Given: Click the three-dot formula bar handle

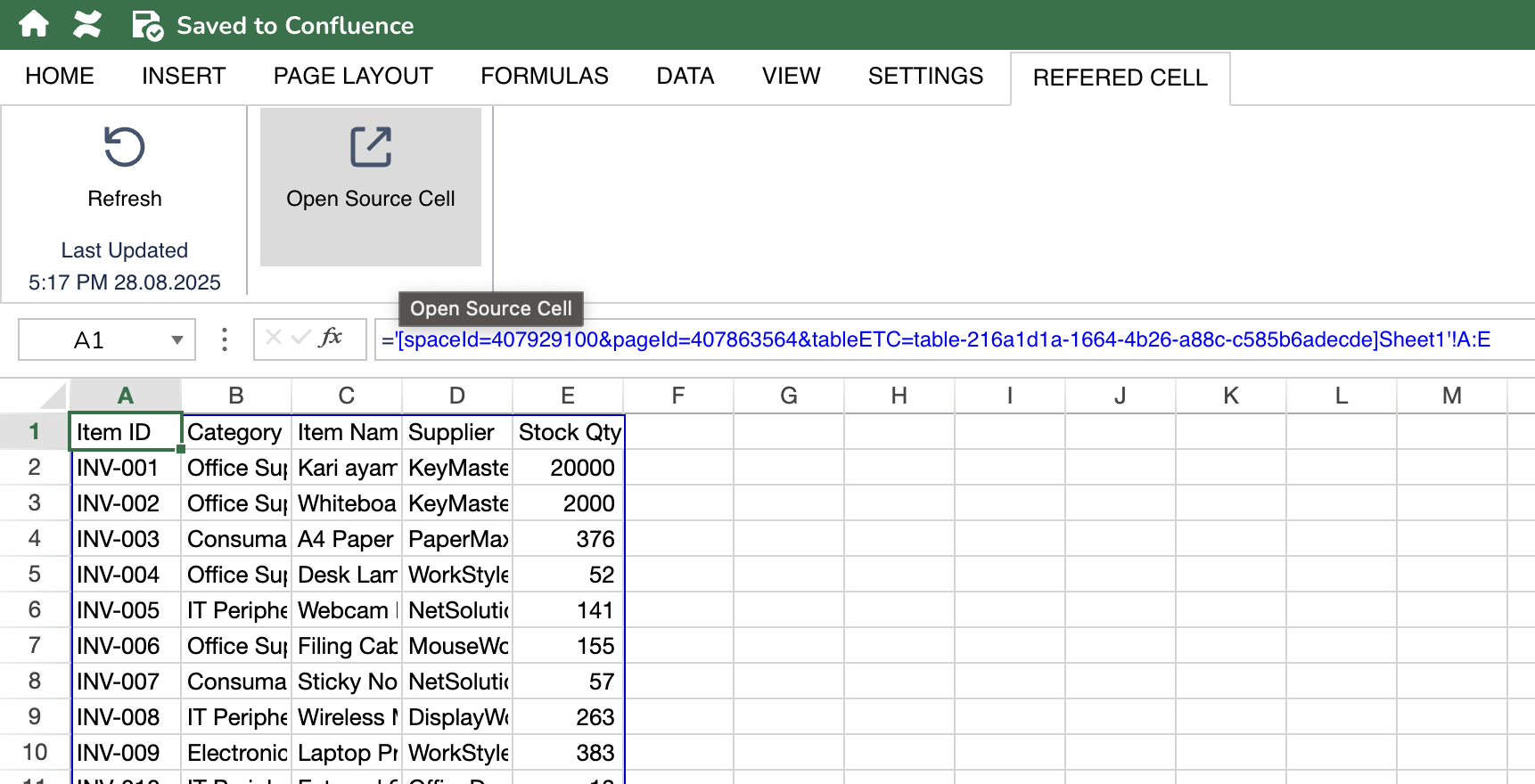Looking at the screenshot, I should [x=224, y=339].
